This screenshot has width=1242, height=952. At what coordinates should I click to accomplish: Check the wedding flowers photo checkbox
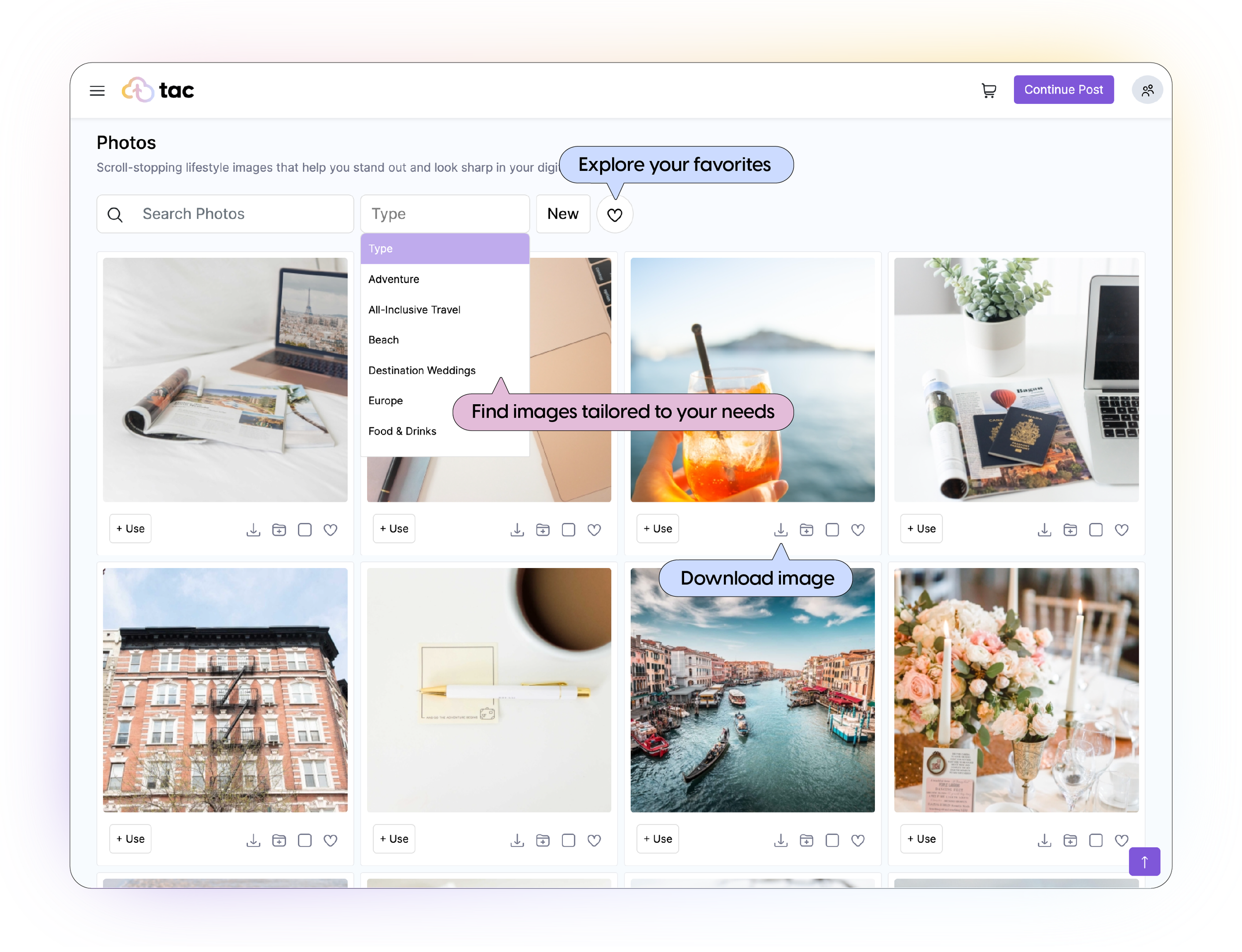(x=1096, y=840)
